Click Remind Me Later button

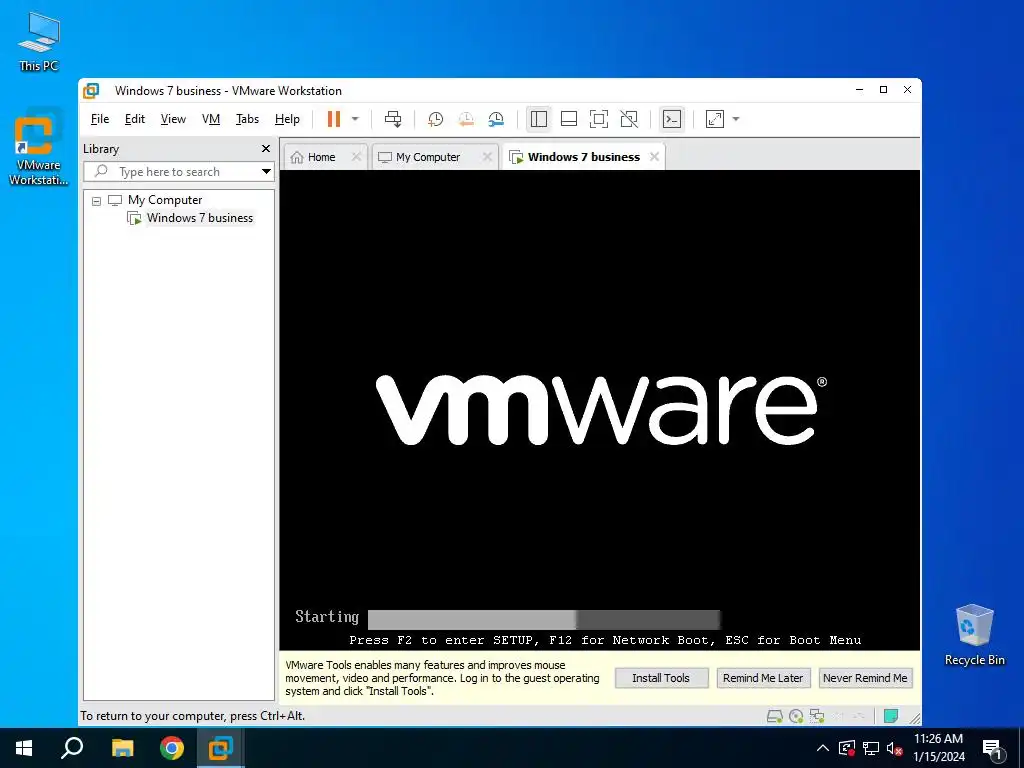point(763,678)
